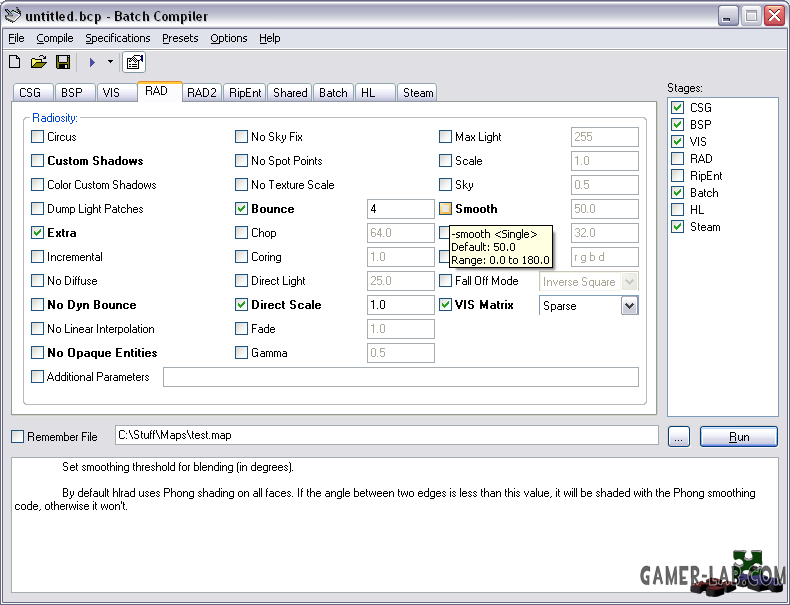Enable the No Sky Fix checkbox
Viewport: 790px width, 605px height.
(x=241, y=137)
